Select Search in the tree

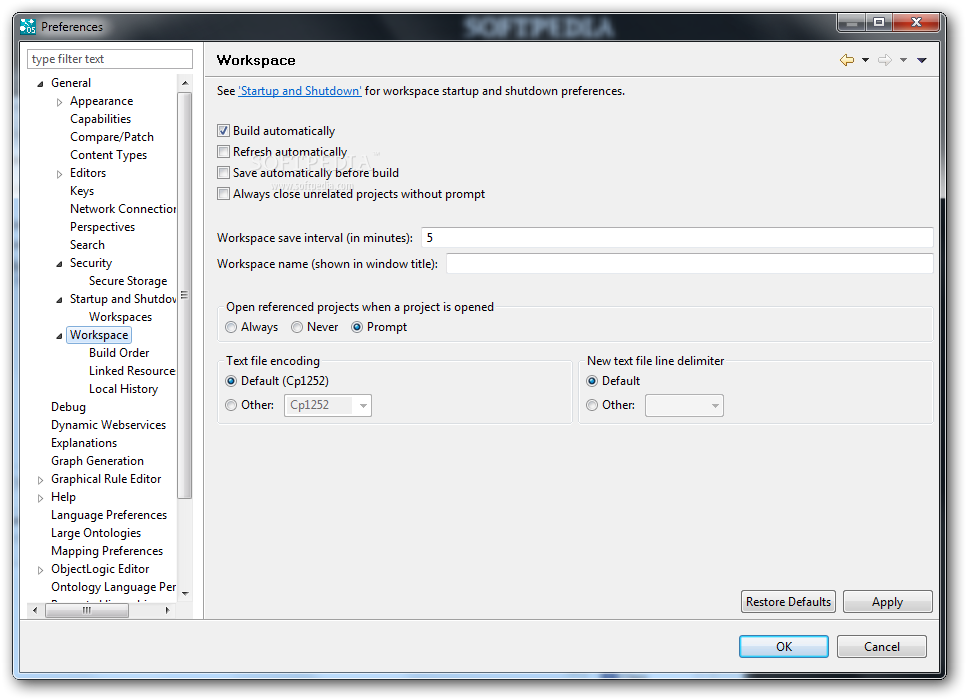coord(88,245)
